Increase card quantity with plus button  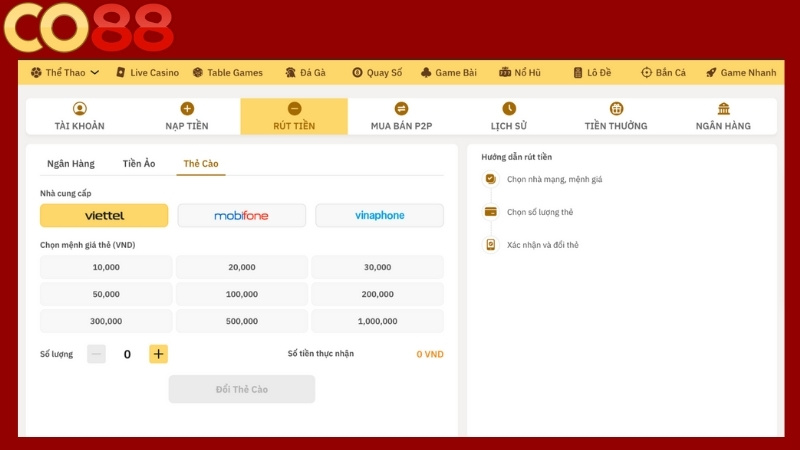[x=159, y=354]
